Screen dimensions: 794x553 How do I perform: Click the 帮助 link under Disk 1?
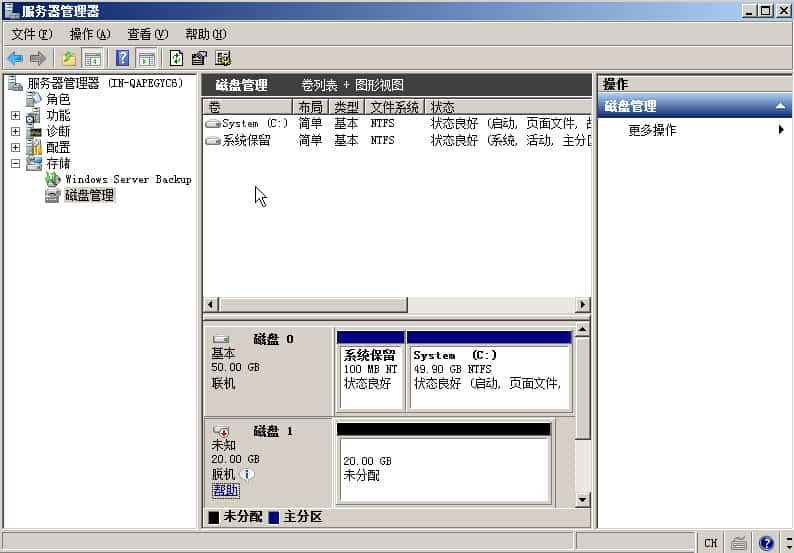226,490
